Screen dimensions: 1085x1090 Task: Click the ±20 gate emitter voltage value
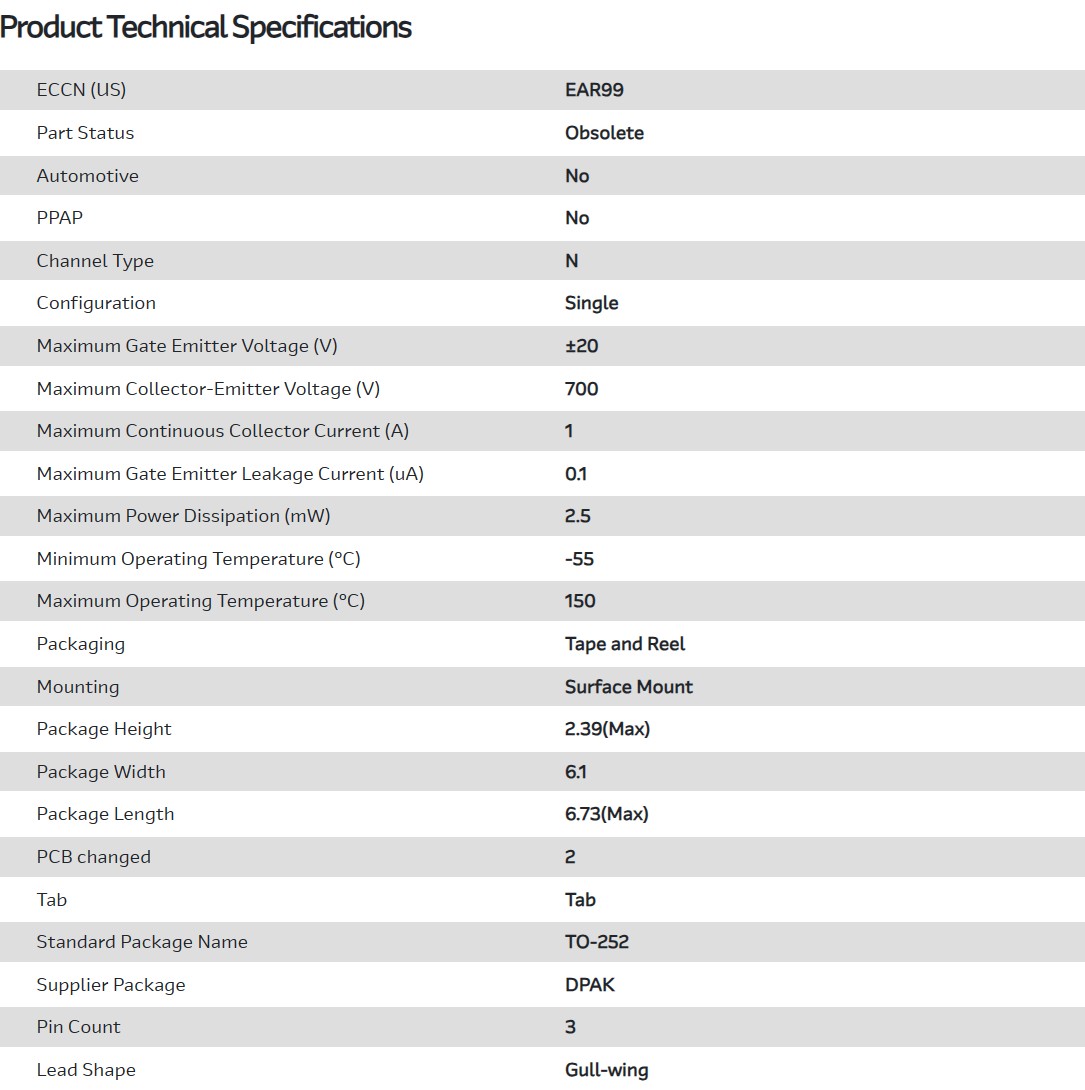581,346
